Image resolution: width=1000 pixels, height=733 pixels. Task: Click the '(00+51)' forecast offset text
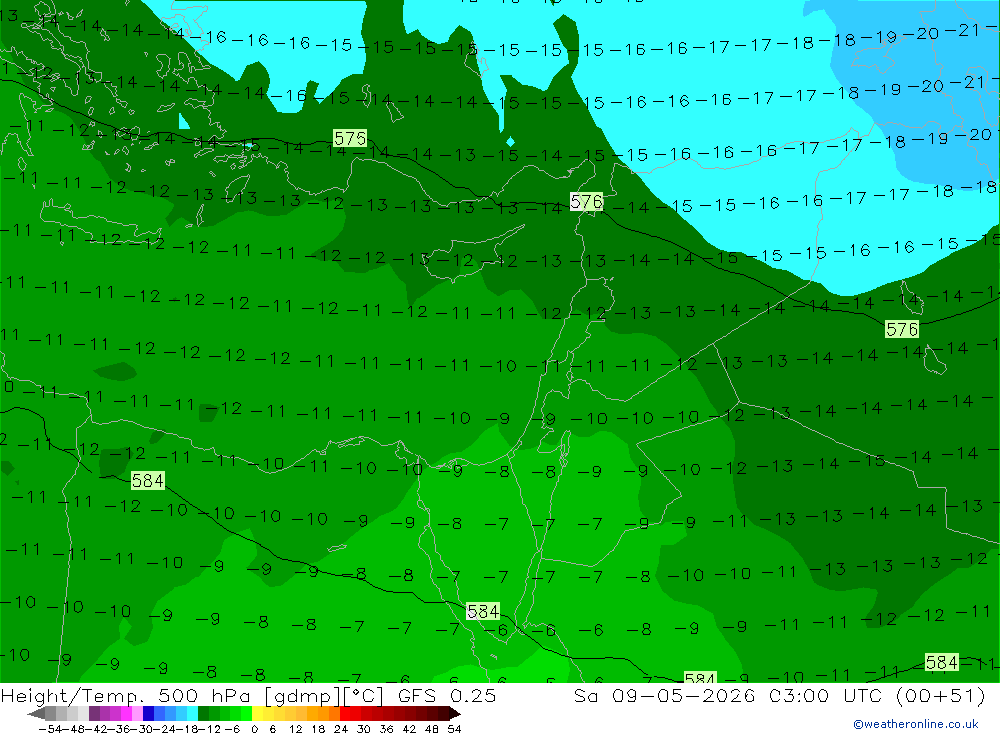[x=941, y=695]
